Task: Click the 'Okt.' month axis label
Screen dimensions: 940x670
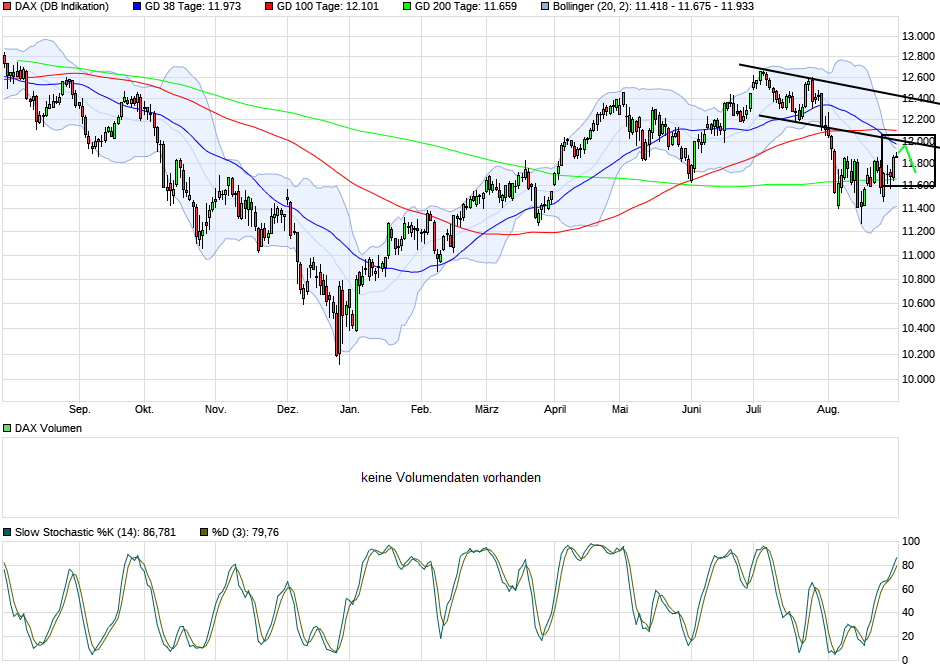Action: [x=144, y=409]
